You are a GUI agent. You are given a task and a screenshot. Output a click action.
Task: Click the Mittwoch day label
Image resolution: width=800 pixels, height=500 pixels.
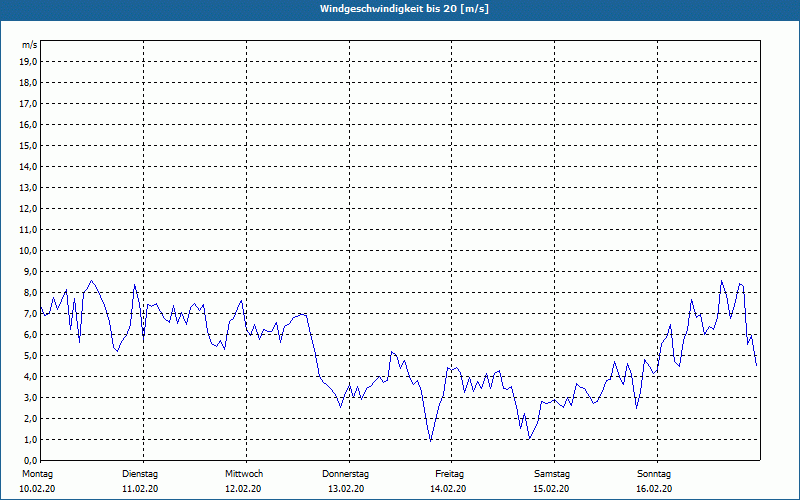click(x=244, y=474)
